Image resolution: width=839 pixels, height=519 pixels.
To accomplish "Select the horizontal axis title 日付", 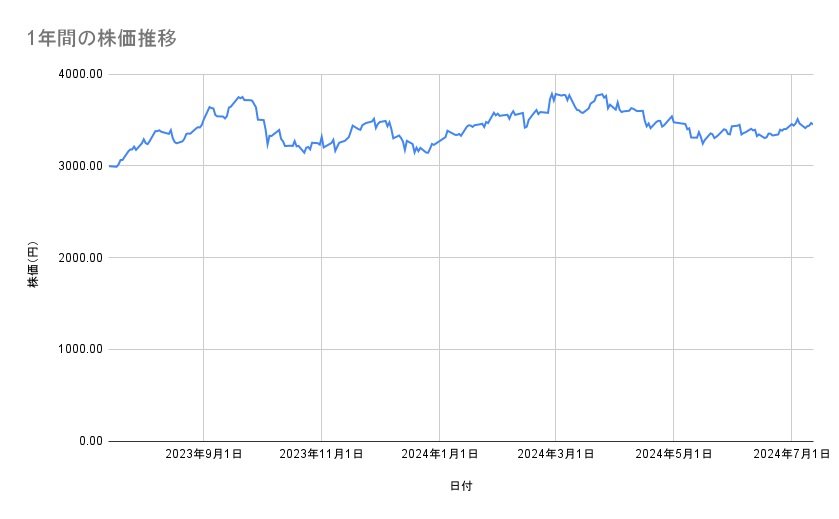I will pos(461,486).
